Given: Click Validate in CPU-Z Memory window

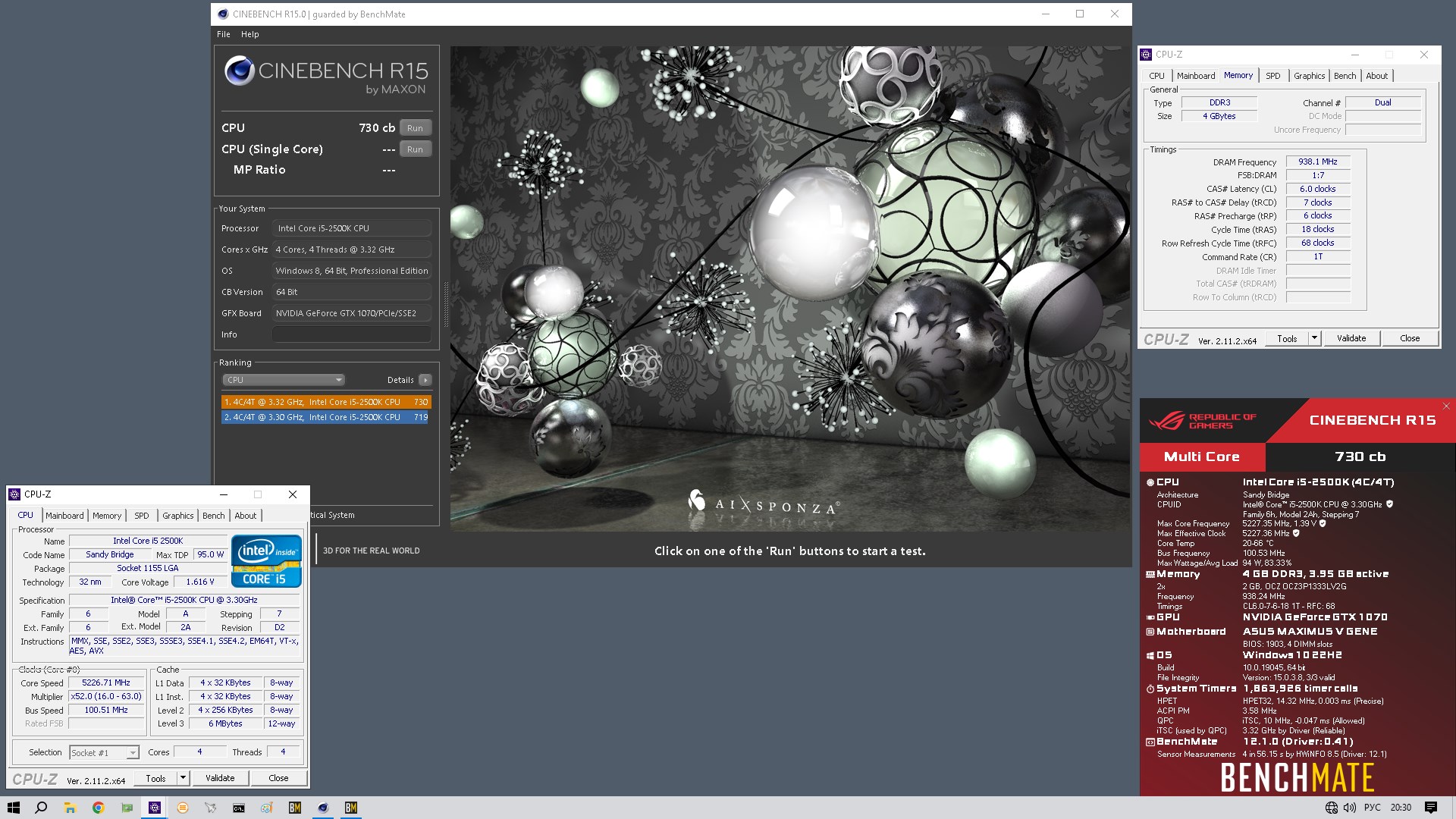Looking at the screenshot, I should (x=1351, y=338).
